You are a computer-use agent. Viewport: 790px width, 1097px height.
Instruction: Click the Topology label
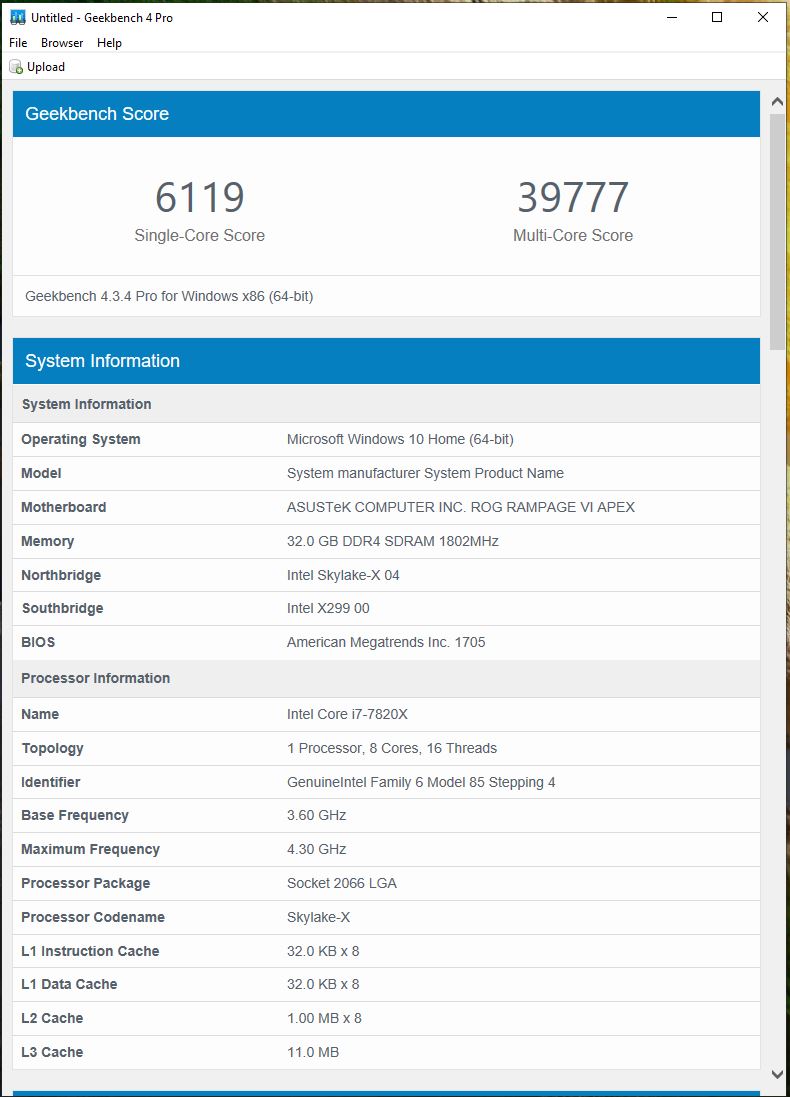tap(52, 749)
